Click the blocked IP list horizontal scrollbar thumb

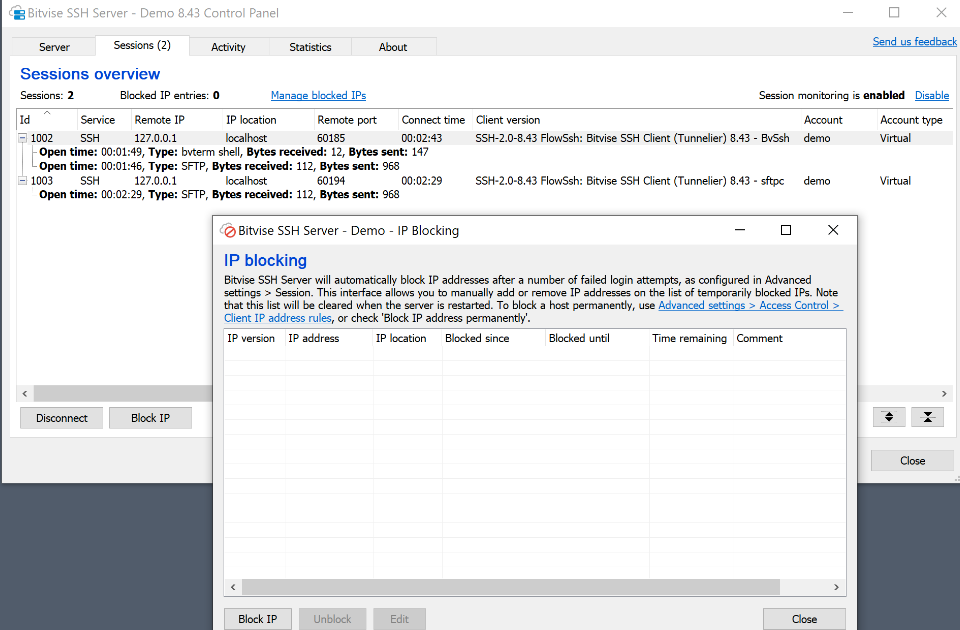point(511,587)
